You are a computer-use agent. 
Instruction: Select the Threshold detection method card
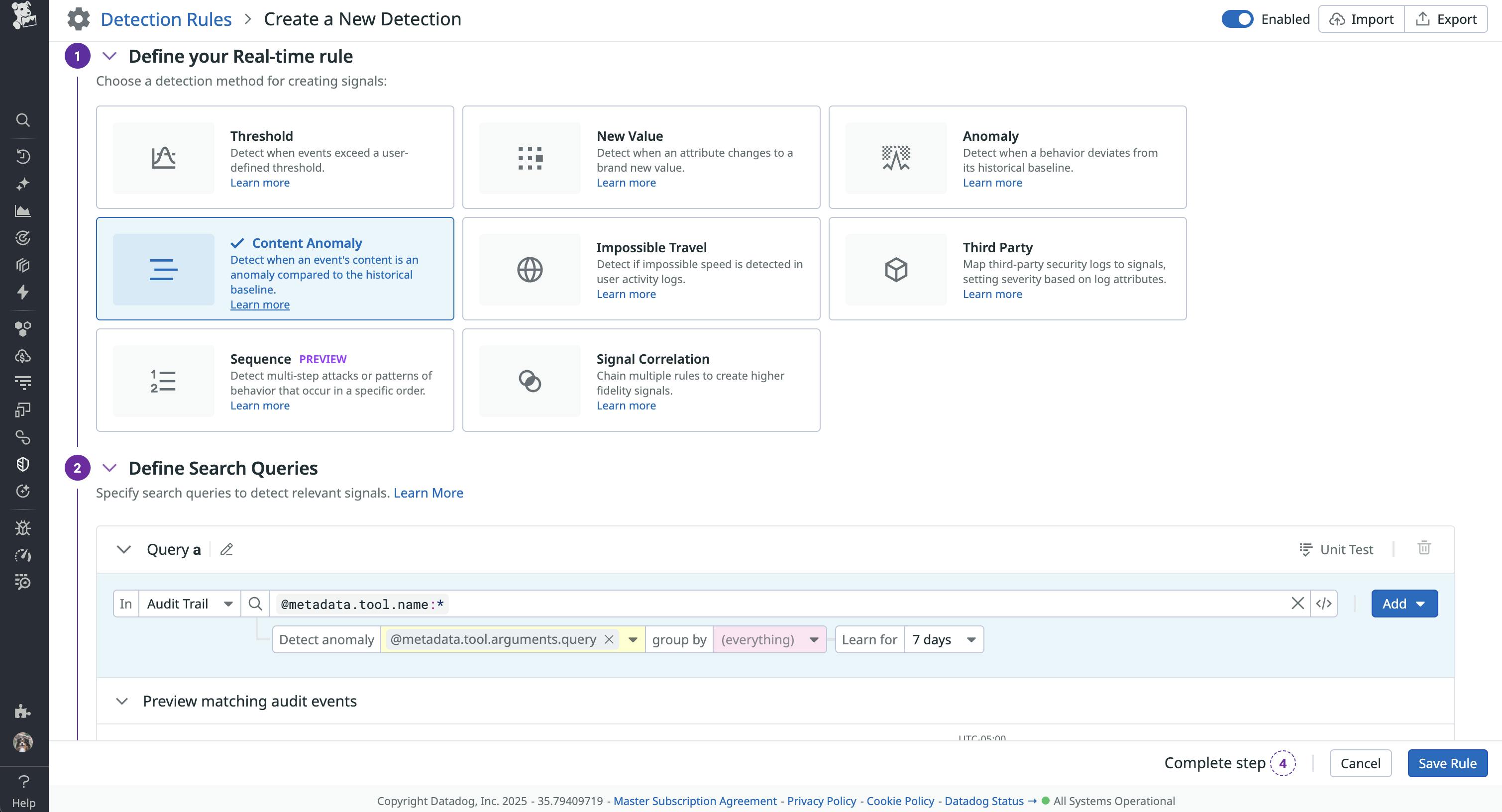pyautogui.click(x=275, y=157)
